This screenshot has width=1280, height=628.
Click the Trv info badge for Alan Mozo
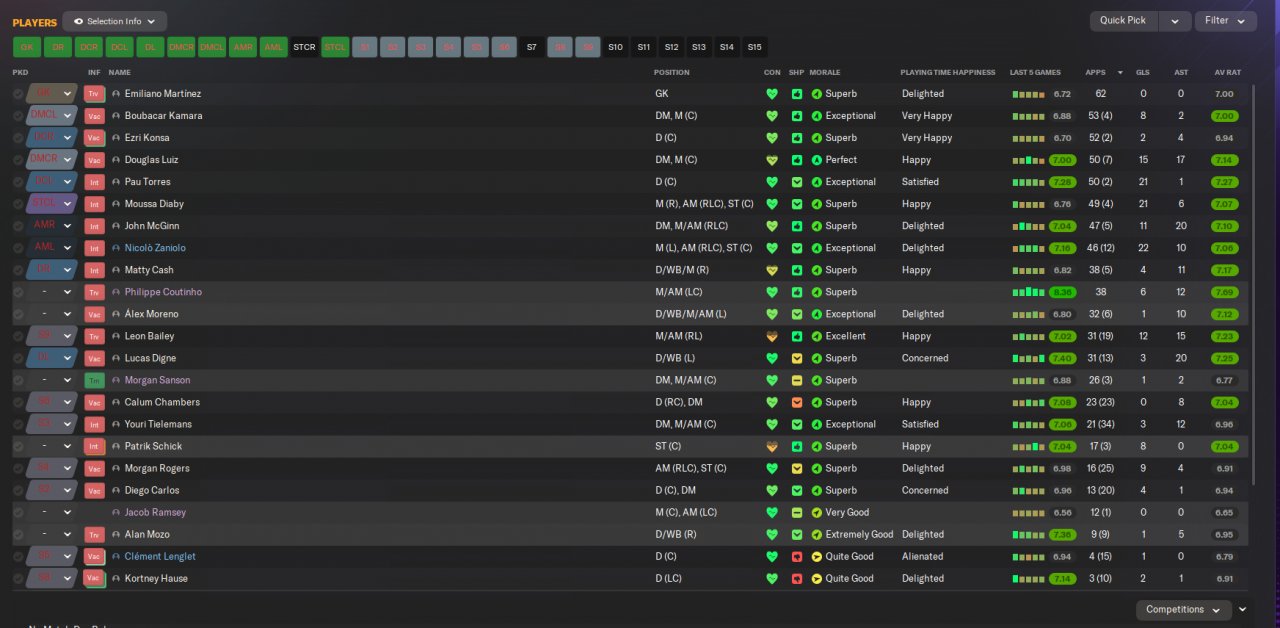coord(95,534)
